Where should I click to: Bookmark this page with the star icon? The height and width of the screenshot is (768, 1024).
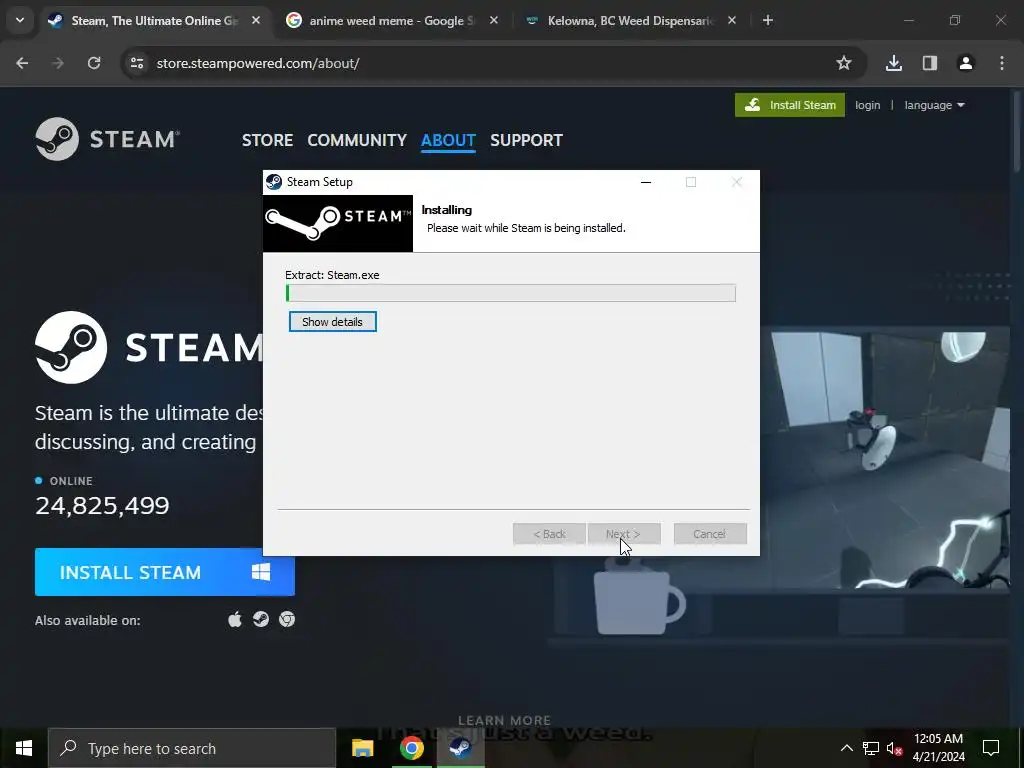[x=844, y=63]
